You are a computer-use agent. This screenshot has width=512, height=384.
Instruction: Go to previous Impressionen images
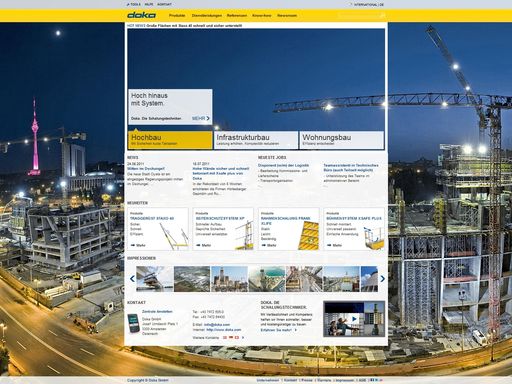tap(132, 279)
